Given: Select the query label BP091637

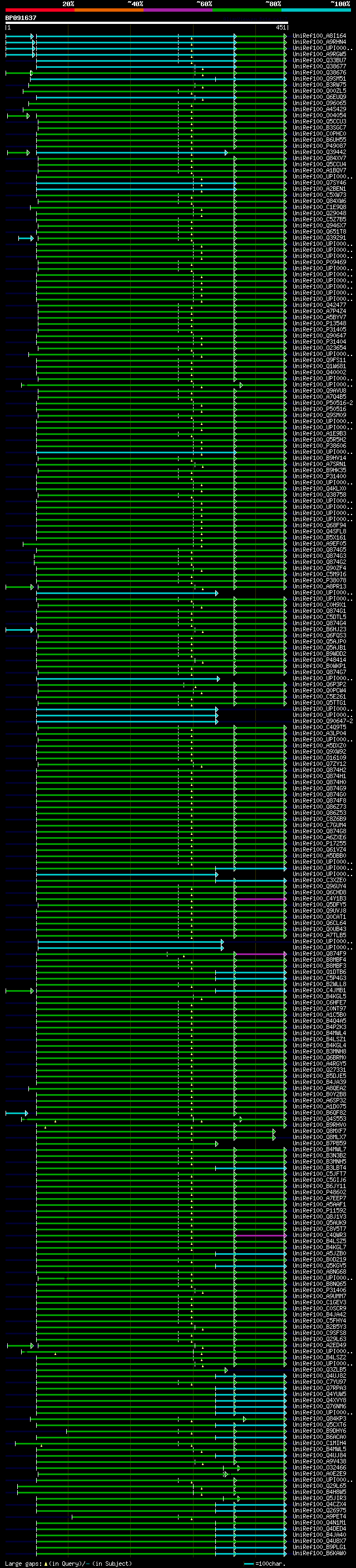Looking at the screenshot, I should click(x=21, y=18).
